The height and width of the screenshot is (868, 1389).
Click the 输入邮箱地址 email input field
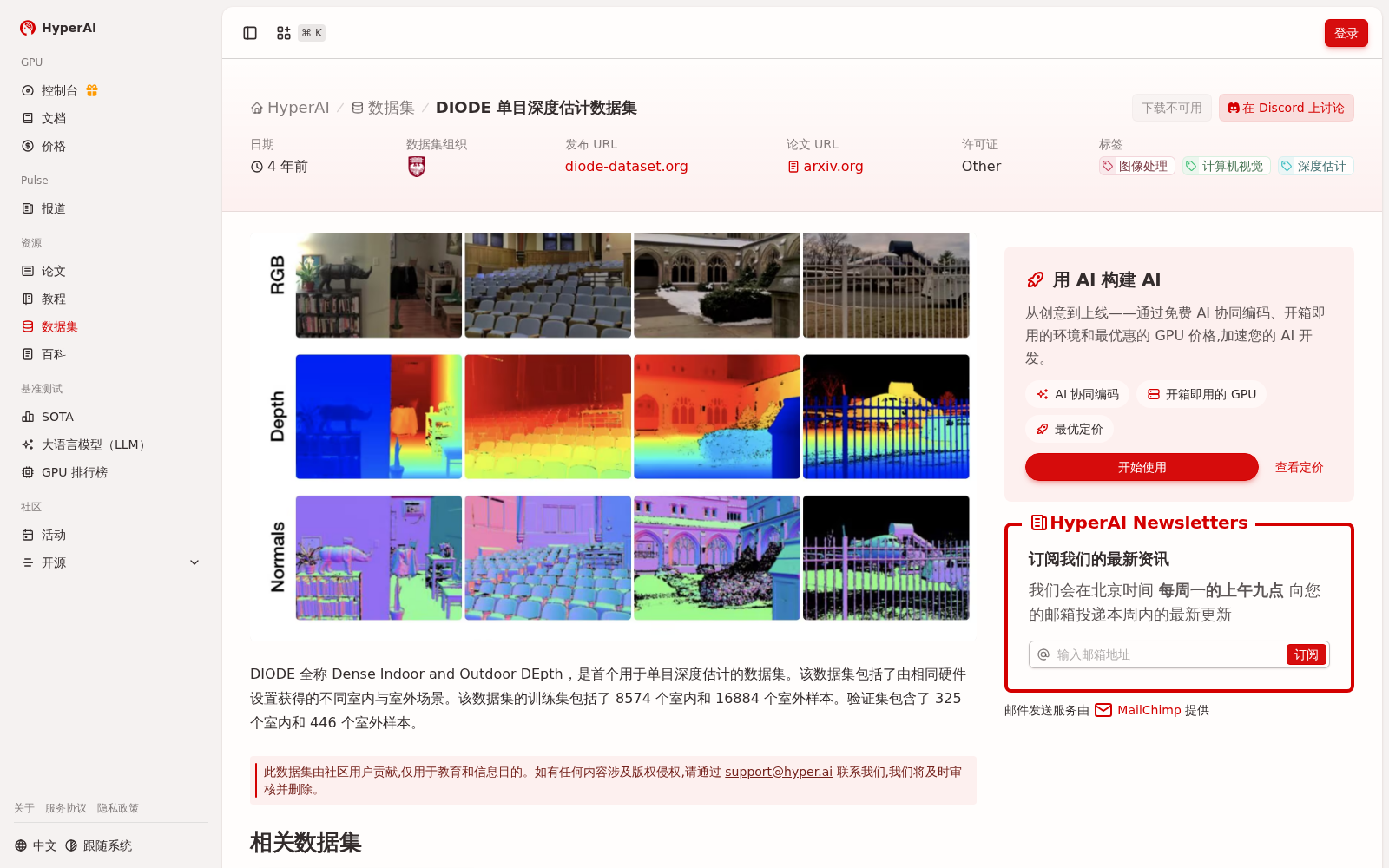(x=1168, y=654)
